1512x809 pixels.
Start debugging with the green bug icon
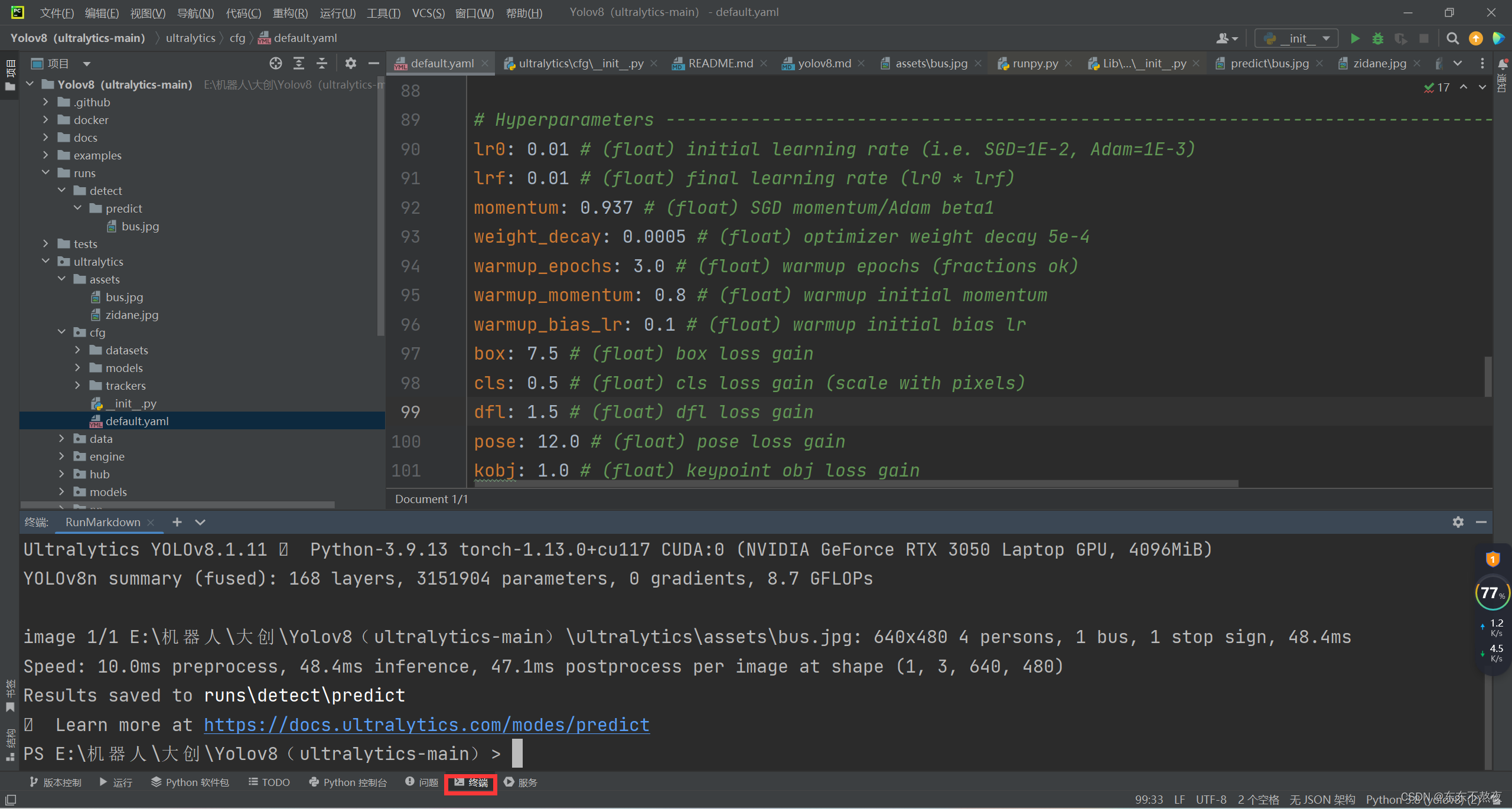(x=1378, y=38)
